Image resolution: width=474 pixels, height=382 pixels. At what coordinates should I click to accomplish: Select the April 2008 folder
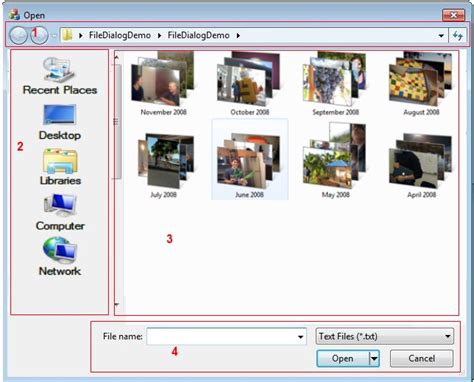click(x=421, y=166)
